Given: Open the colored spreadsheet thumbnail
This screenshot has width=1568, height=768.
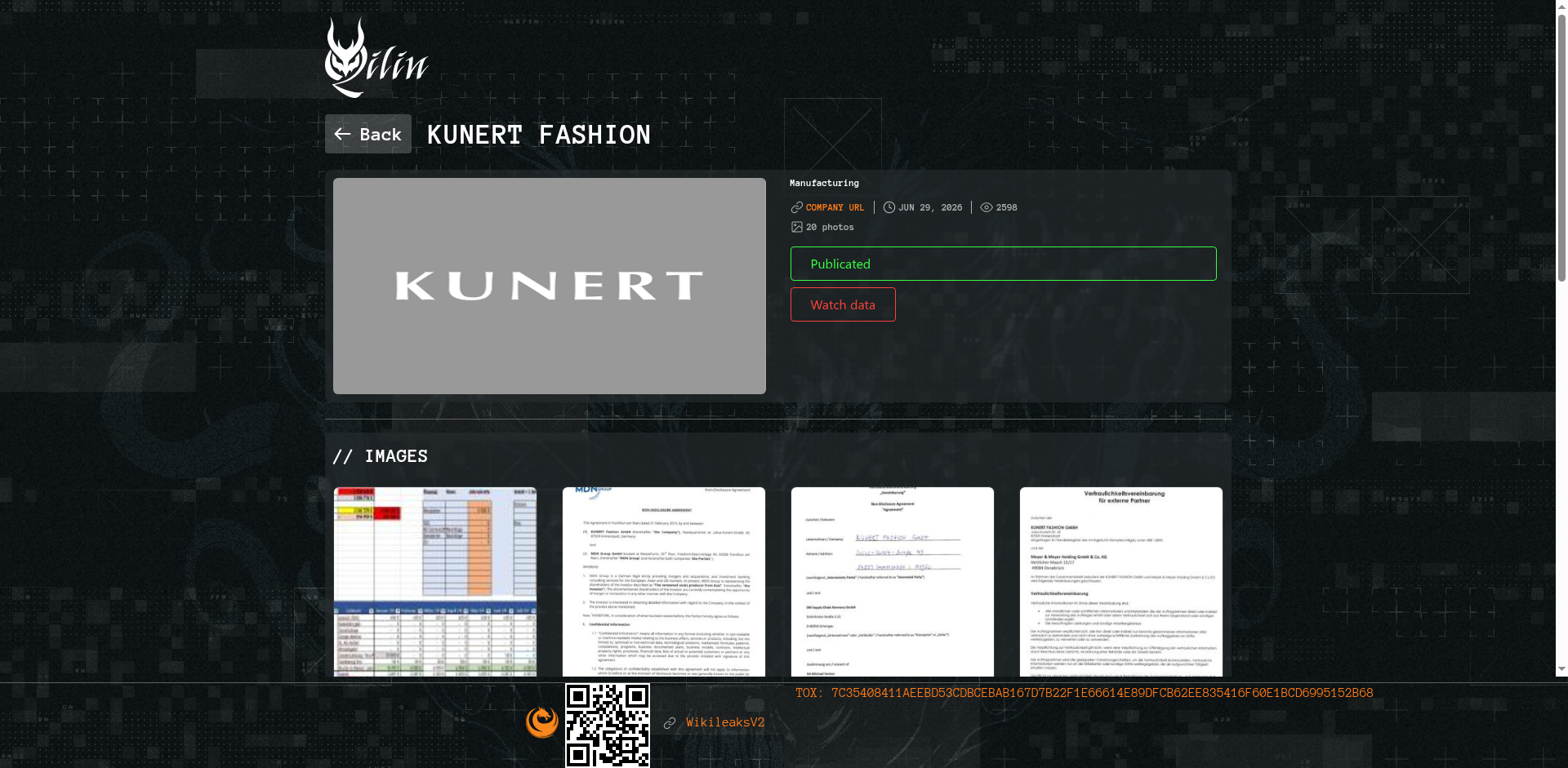Looking at the screenshot, I should coord(435,582).
